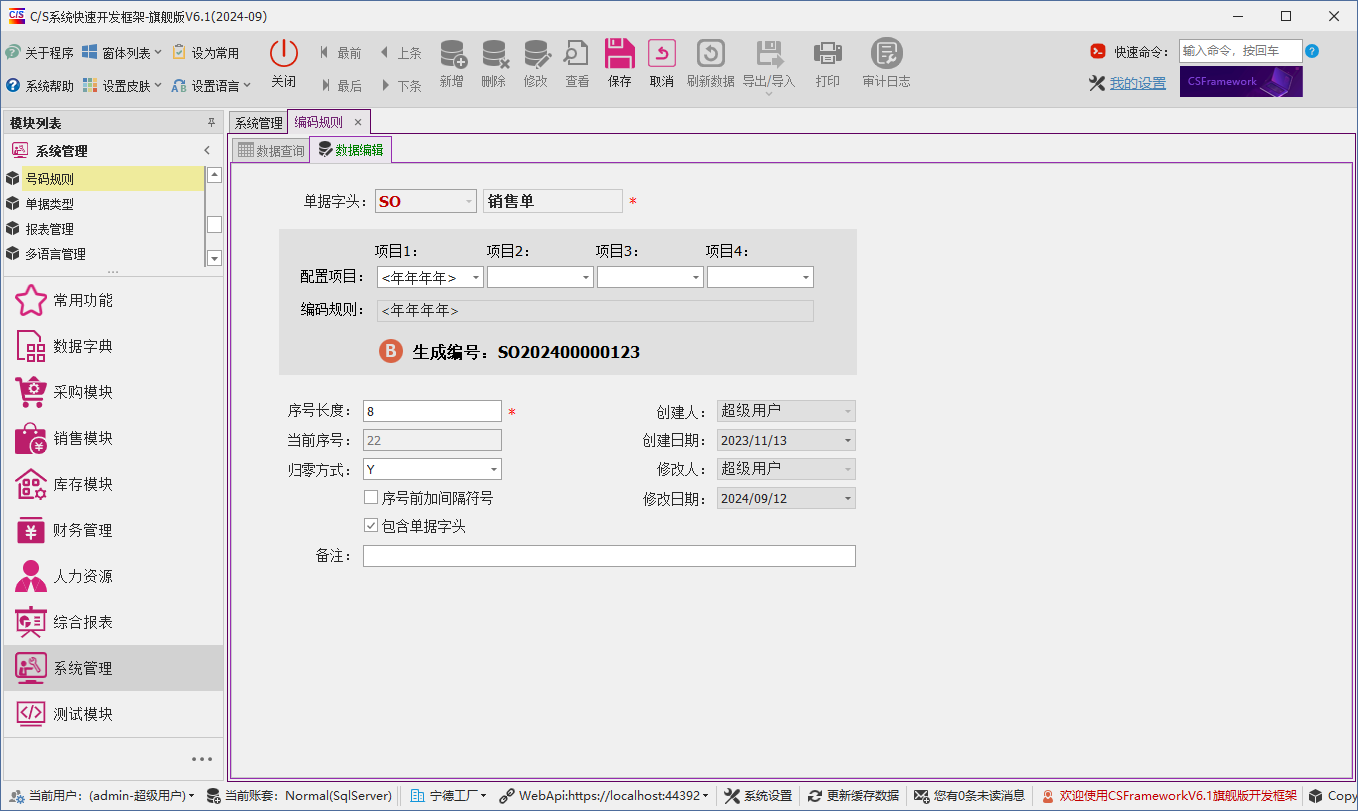
Task: Click the sidebar overflow dots button
Action: click(202, 759)
